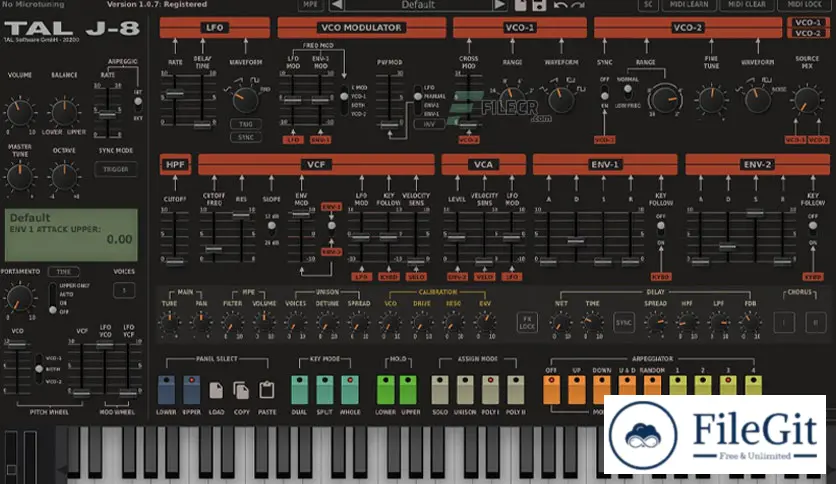Enable WHOLE key mode
Image resolution: width=836 pixels, height=484 pixels.
350,390
